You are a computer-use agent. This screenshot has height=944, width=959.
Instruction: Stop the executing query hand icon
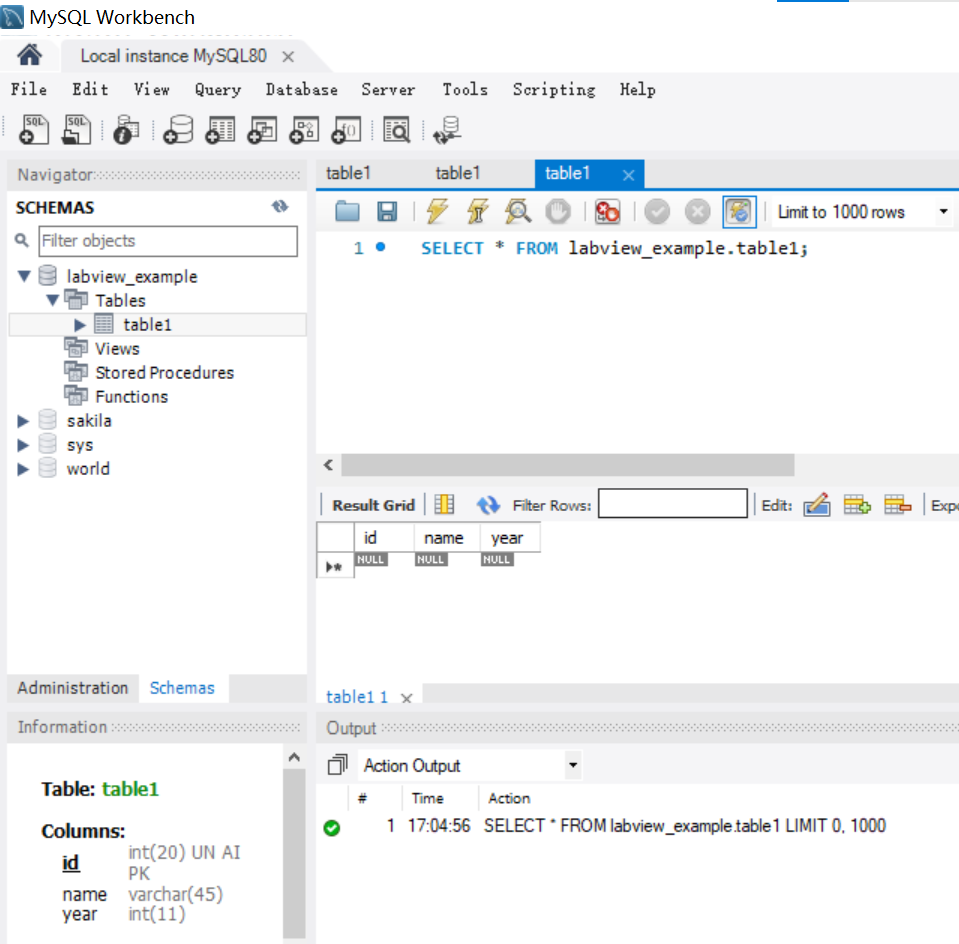pyautogui.click(x=558, y=212)
